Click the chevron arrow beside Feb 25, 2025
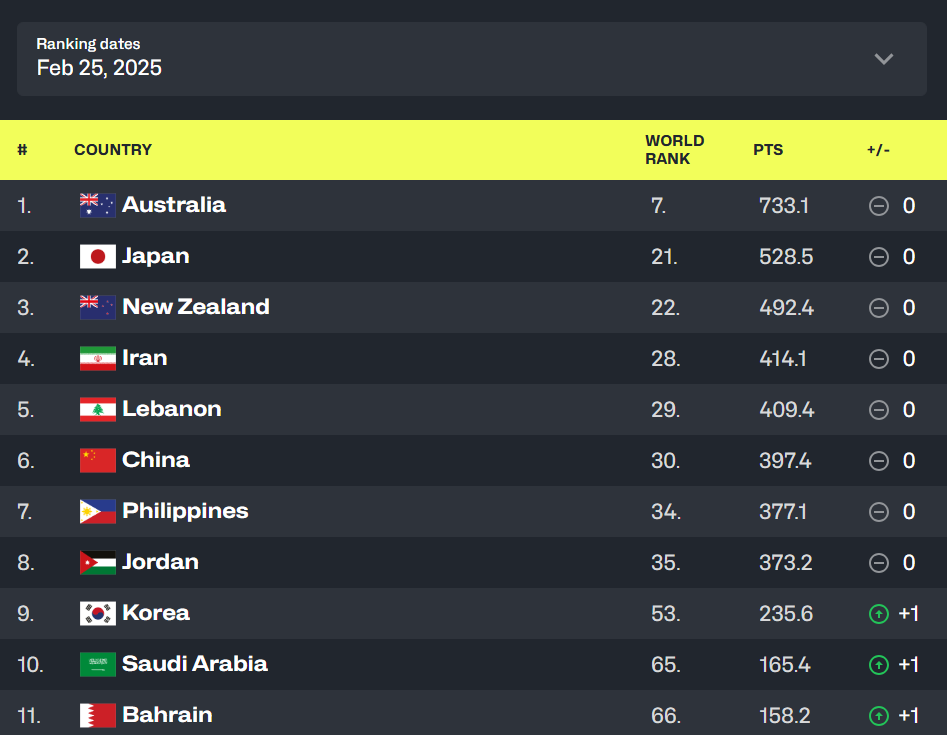This screenshot has width=947, height=735. click(883, 59)
